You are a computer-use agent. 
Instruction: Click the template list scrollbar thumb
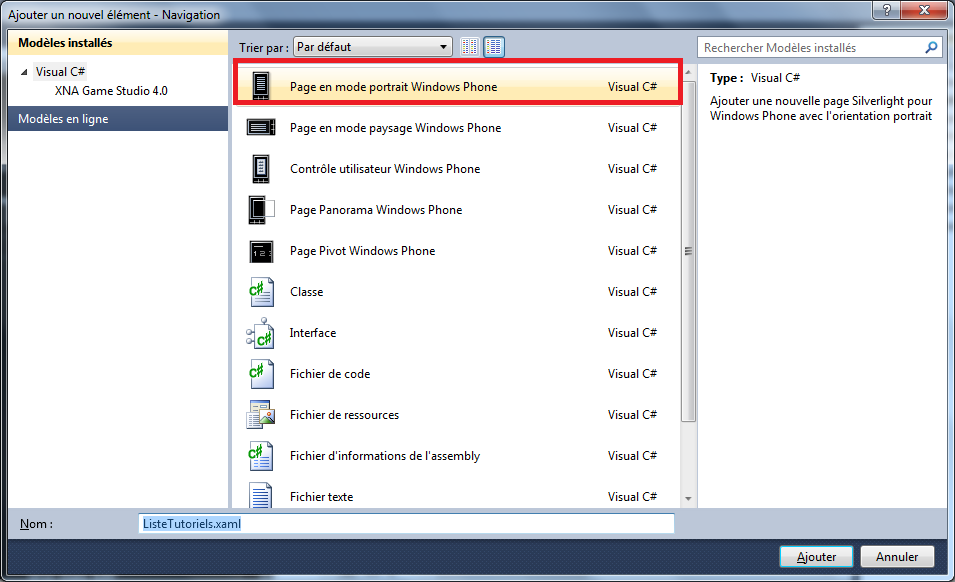pyautogui.click(x=688, y=251)
